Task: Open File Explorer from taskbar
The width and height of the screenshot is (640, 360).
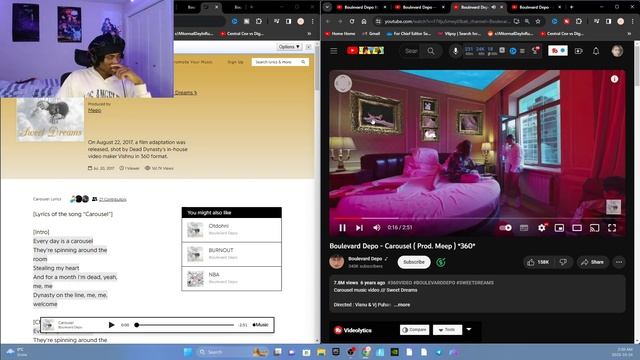Action: point(321,352)
